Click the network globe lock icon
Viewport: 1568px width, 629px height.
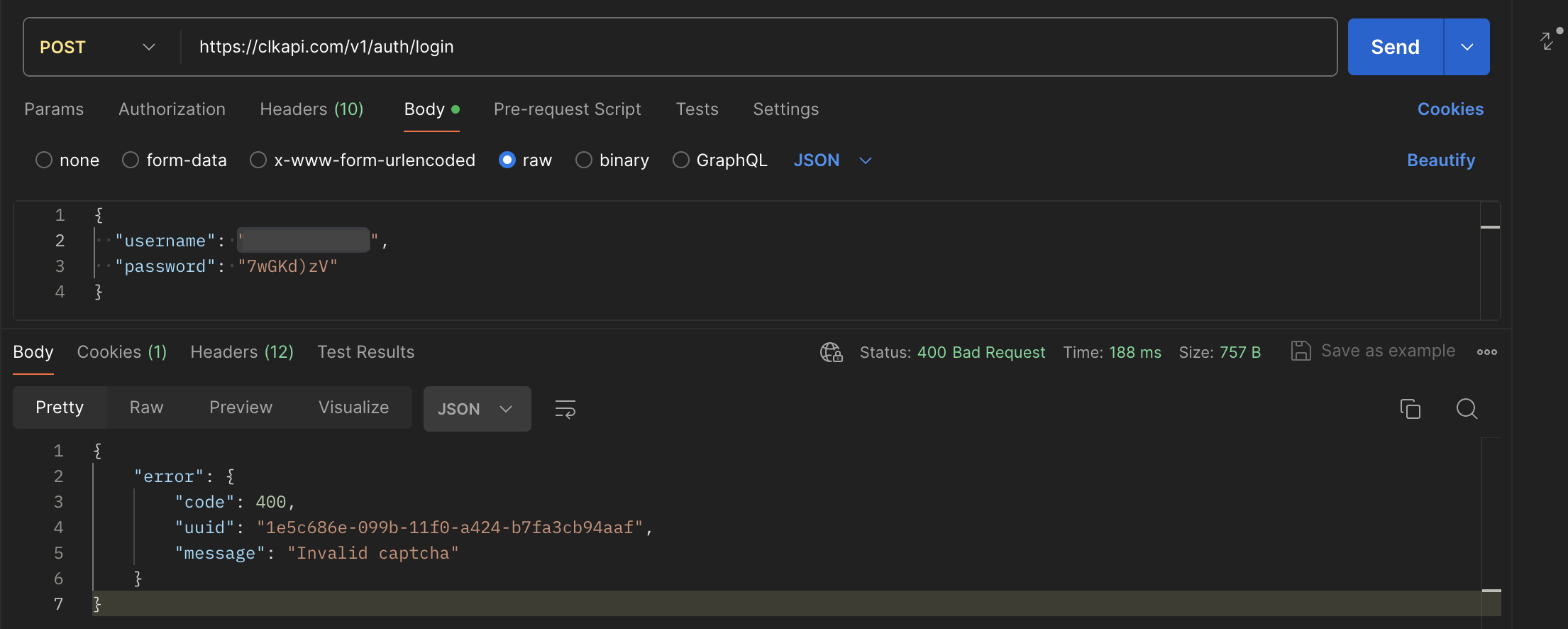[x=832, y=352]
